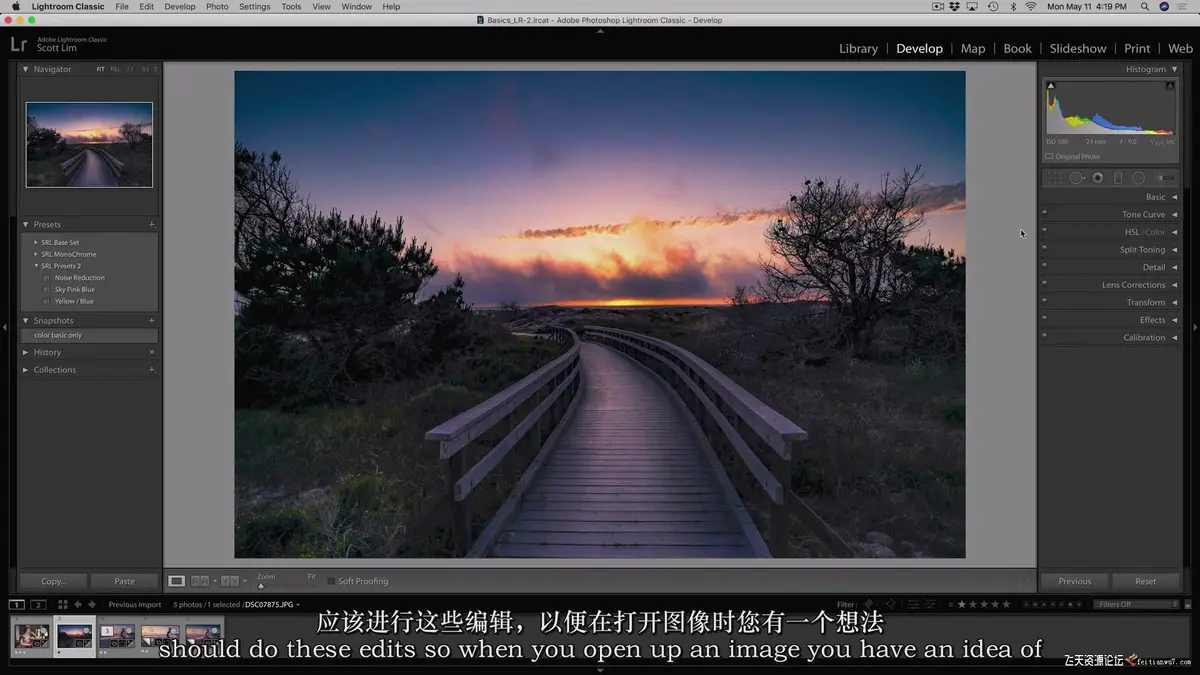The width and height of the screenshot is (1200, 675).
Task: Select main window display button 1
Action: click(17, 604)
